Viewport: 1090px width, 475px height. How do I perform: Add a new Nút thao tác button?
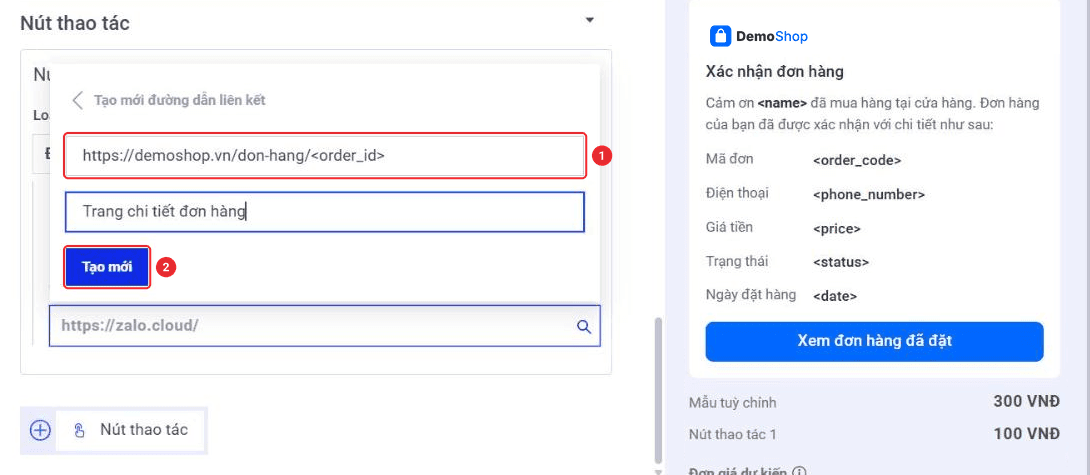(131, 430)
